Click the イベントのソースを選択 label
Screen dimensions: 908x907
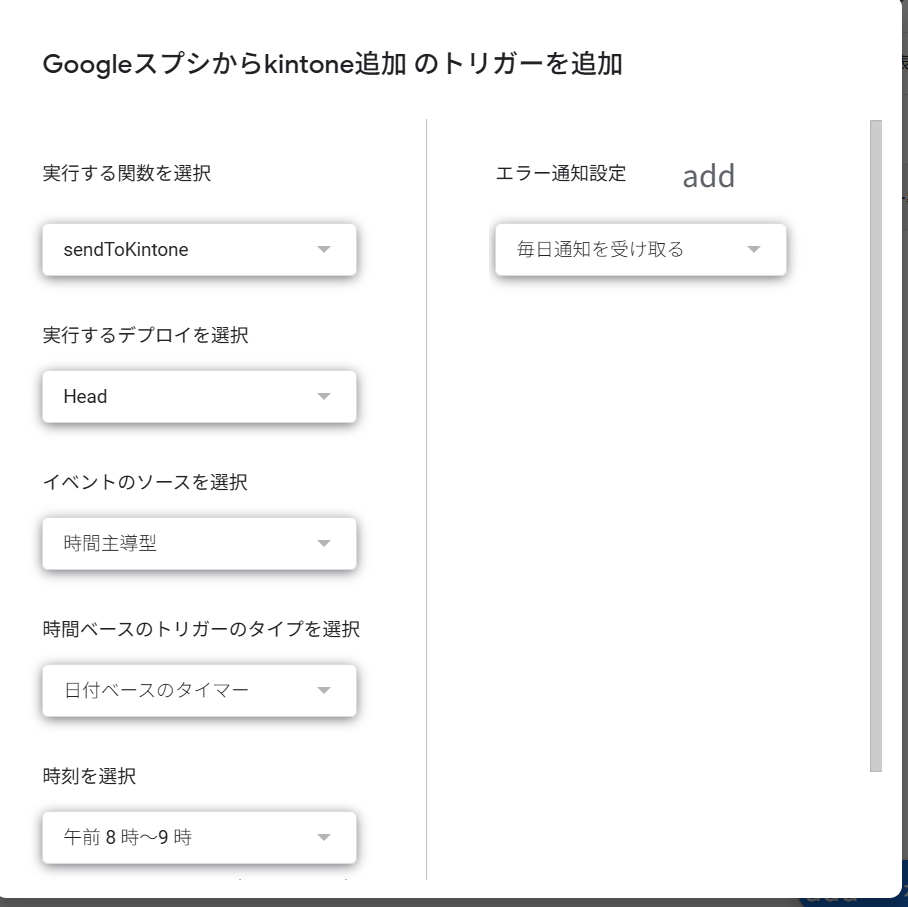pos(145,482)
